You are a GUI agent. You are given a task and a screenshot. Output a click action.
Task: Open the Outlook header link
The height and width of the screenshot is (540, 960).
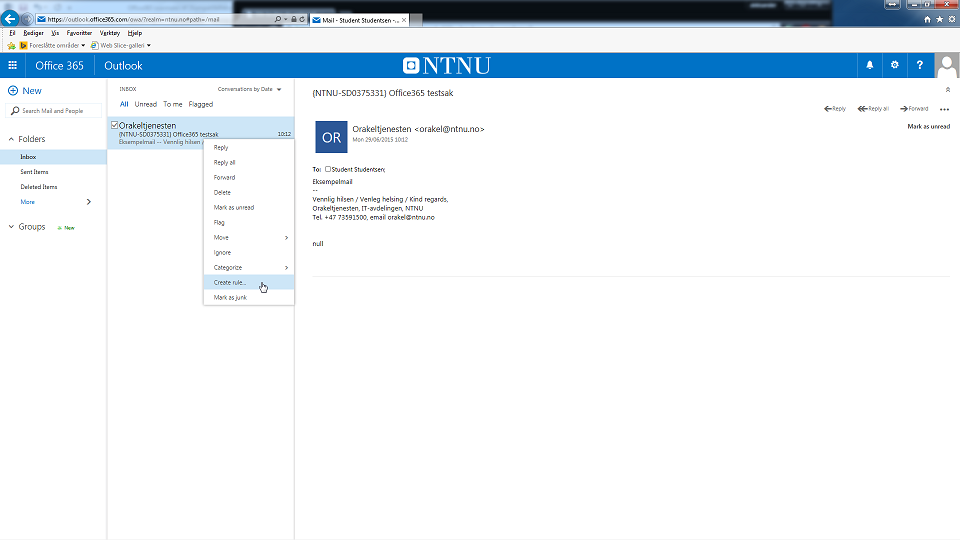tap(123, 66)
